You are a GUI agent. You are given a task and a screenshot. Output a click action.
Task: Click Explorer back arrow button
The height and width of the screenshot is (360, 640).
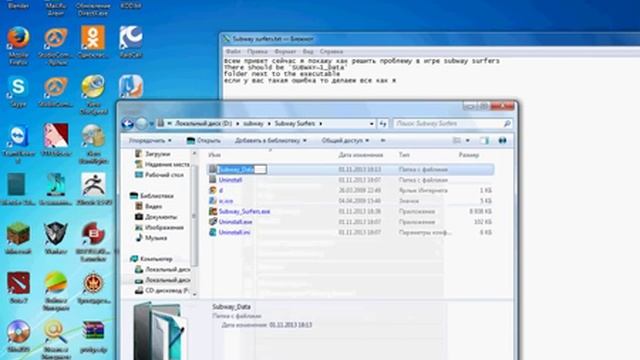point(127,123)
